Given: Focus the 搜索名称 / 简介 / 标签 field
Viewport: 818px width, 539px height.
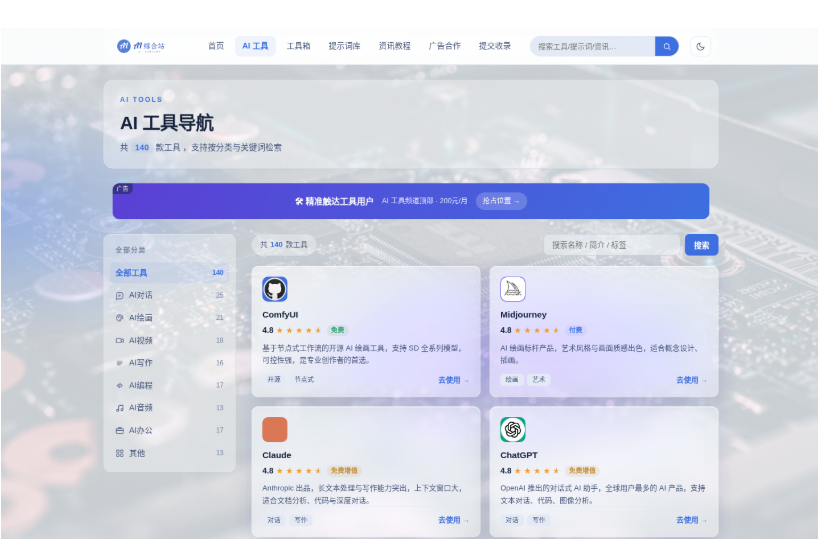Looking at the screenshot, I should [611, 245].
